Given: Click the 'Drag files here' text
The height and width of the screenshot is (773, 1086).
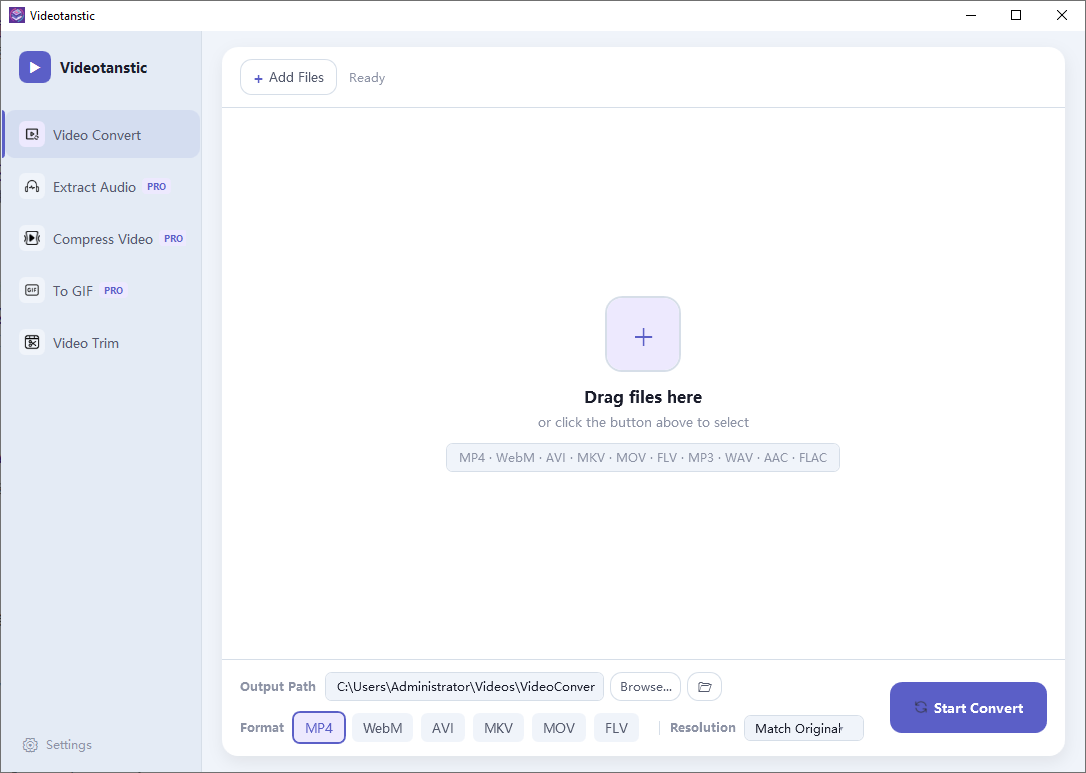Looking at the screenshot, I should point(643,397).
